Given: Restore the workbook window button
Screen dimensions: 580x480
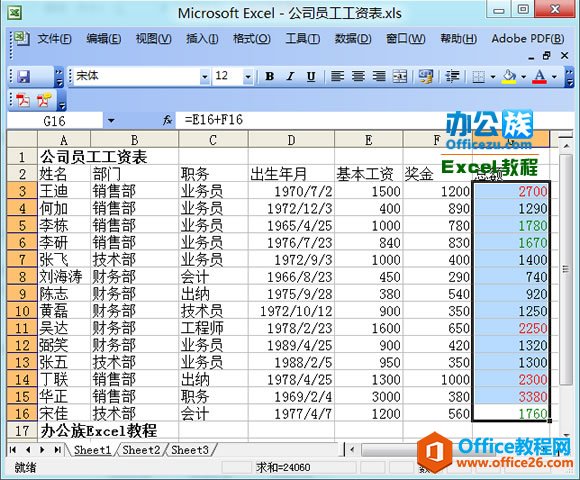Looking at the screenshot, I should click(546, 56).
